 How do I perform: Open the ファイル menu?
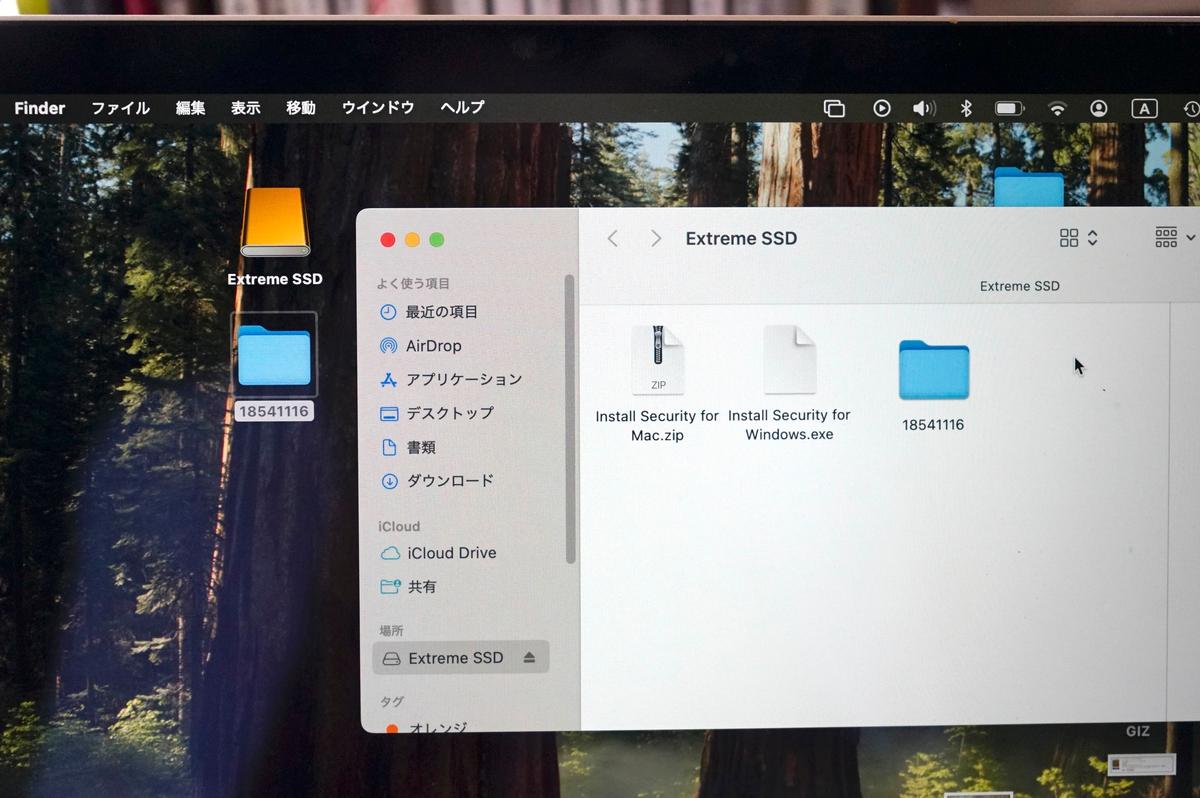pos(120,108)
